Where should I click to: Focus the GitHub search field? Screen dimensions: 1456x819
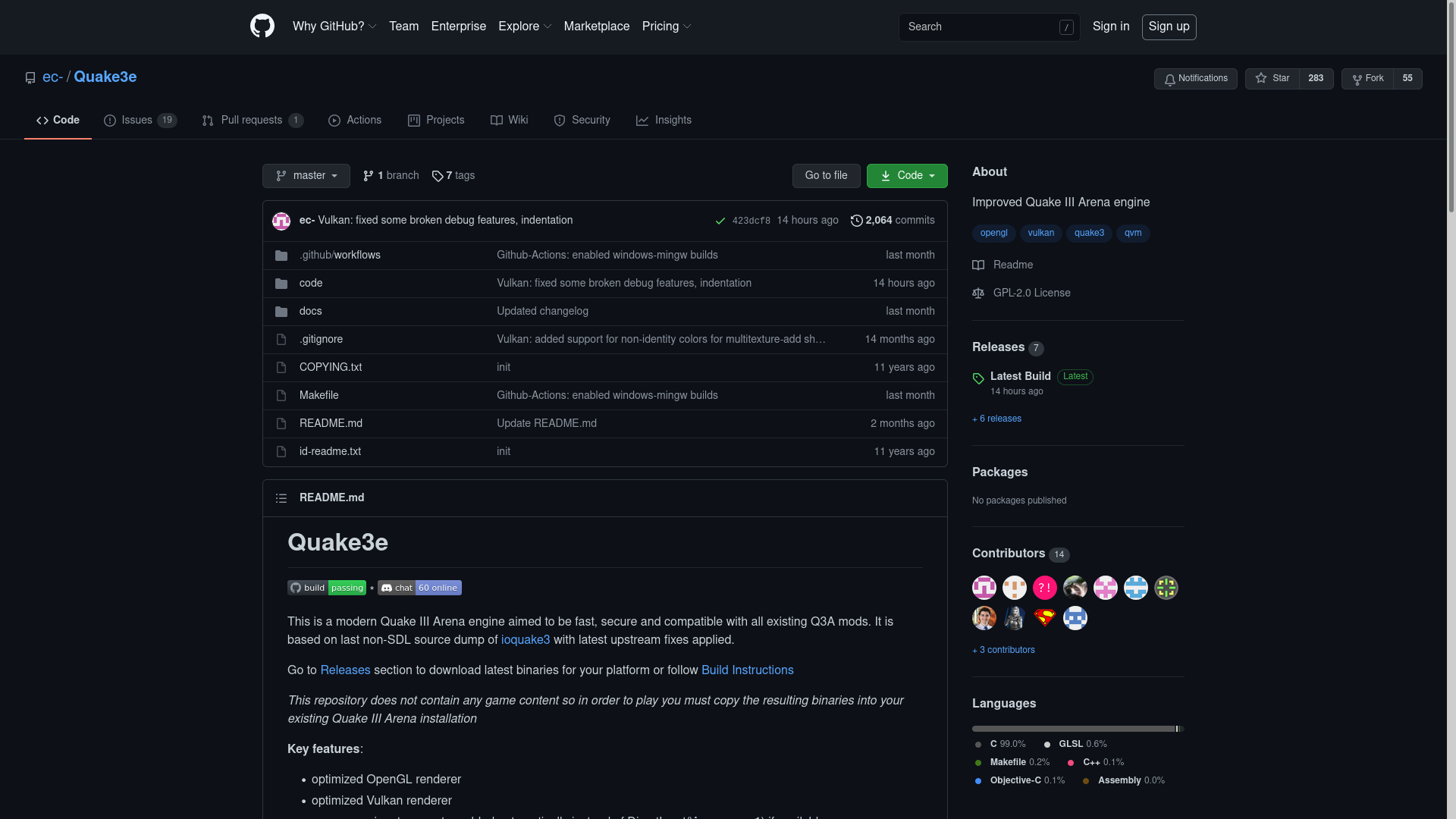coord(978,27)
